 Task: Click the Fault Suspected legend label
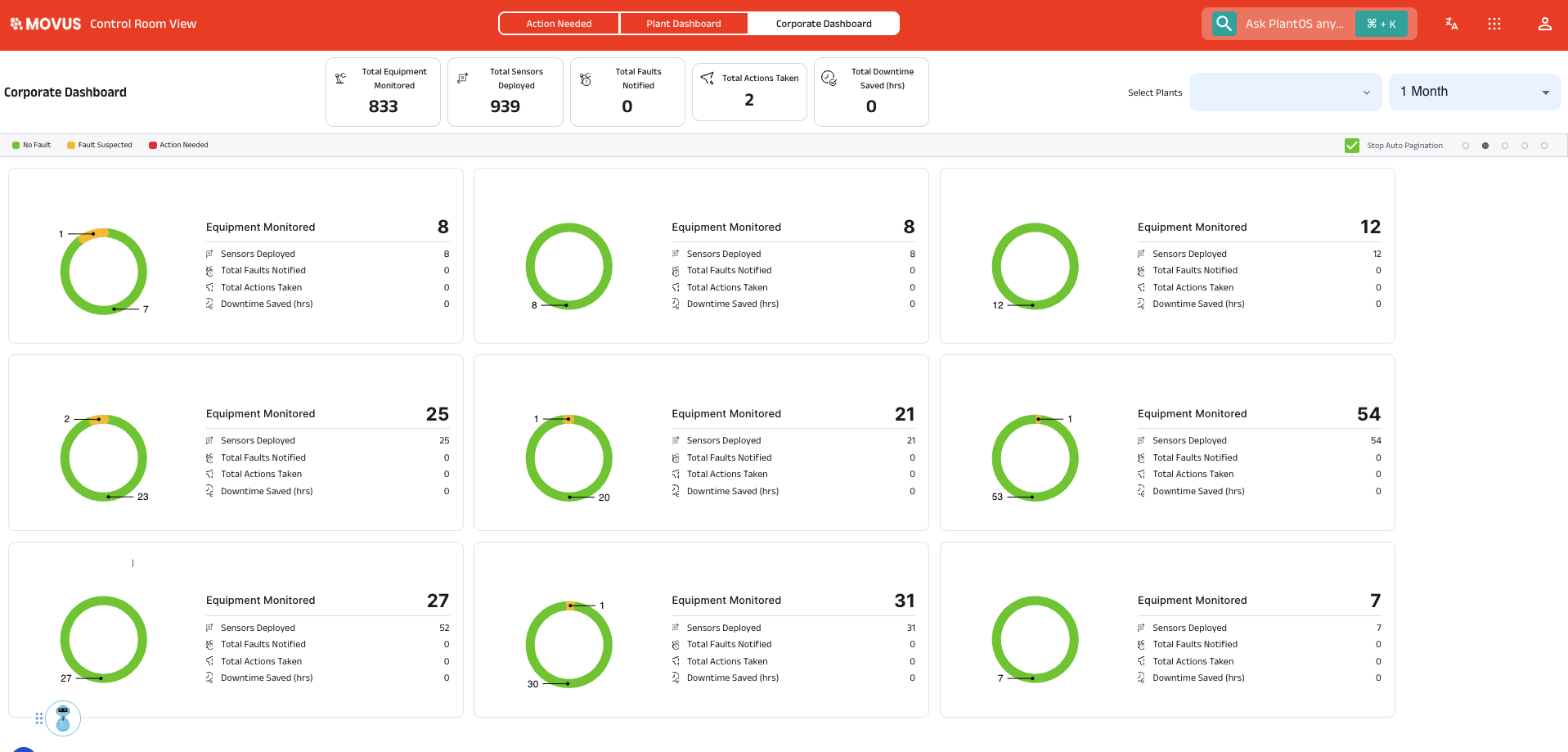coord(104,145)
